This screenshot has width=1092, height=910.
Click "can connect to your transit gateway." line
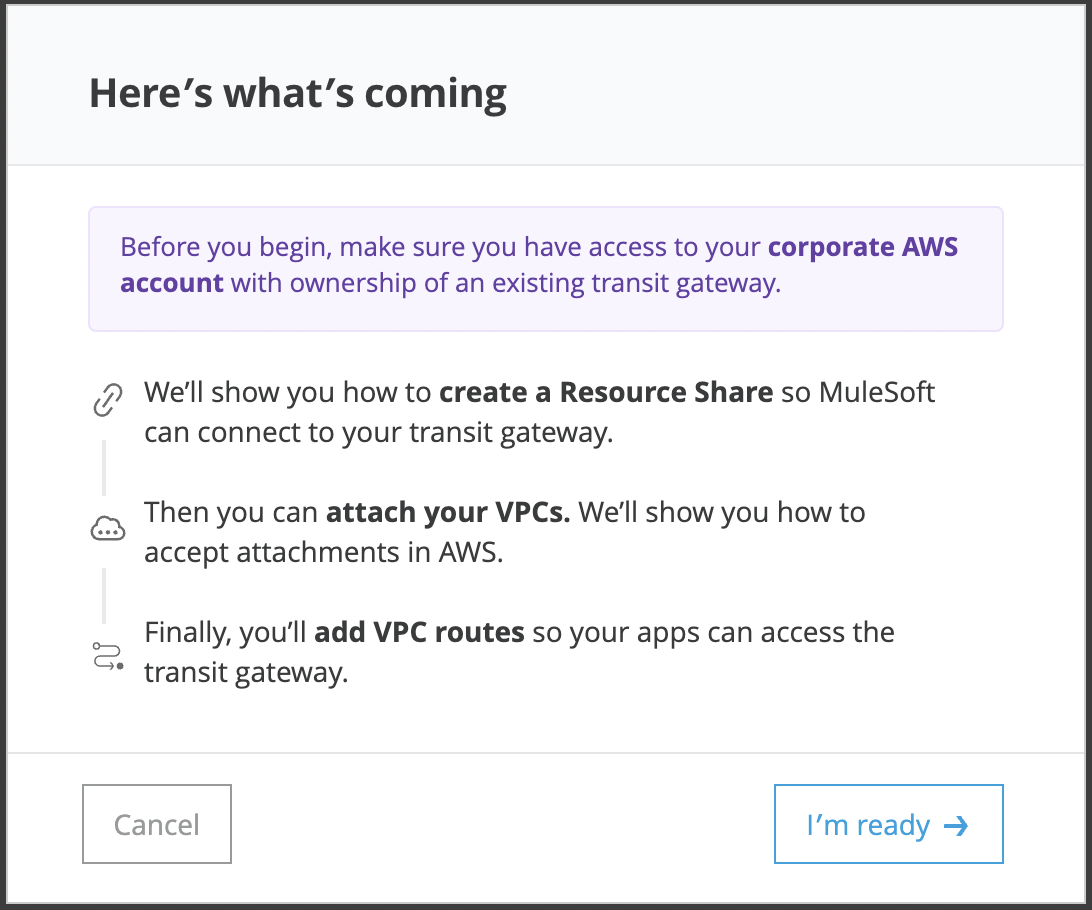377,432
